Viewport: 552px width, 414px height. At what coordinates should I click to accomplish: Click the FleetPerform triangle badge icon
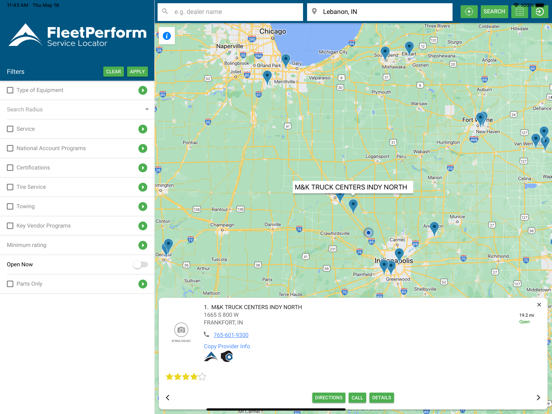click(x=211, y=357)
